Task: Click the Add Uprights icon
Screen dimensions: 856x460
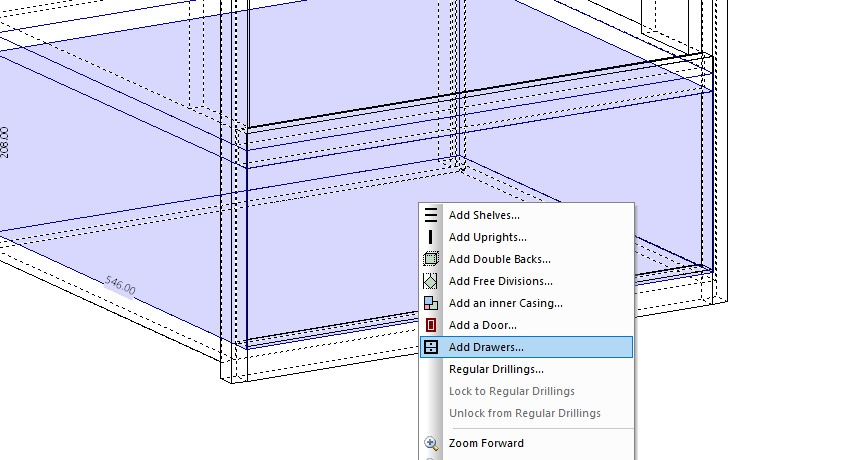Action: (x=431, y=237)
